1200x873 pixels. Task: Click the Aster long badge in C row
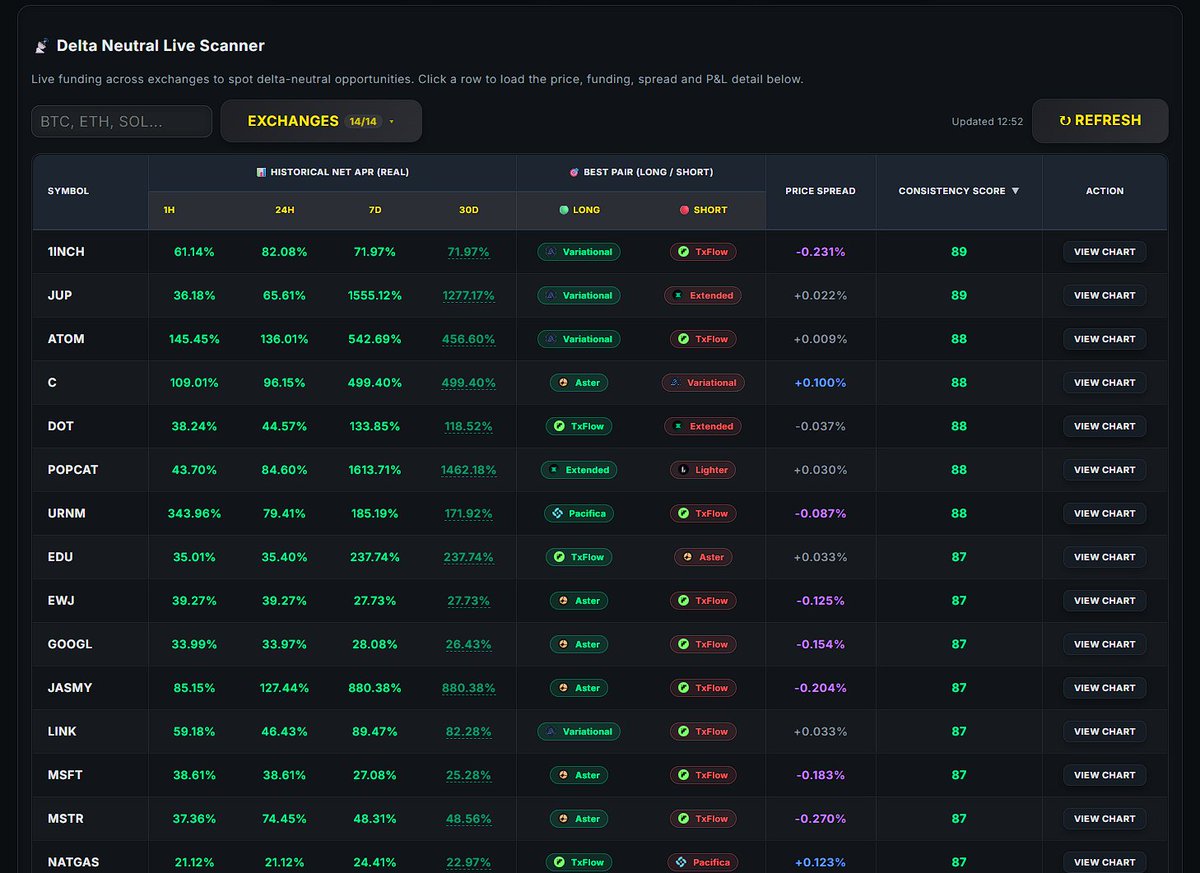click(x=579, y=383)
